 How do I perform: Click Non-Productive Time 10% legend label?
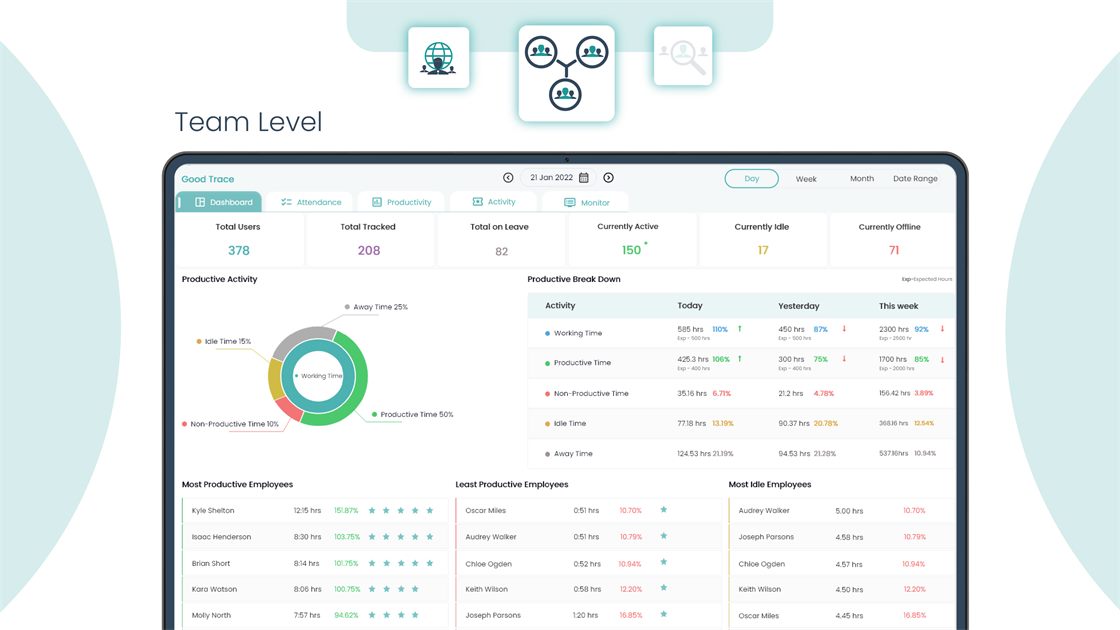click(231, 424)
